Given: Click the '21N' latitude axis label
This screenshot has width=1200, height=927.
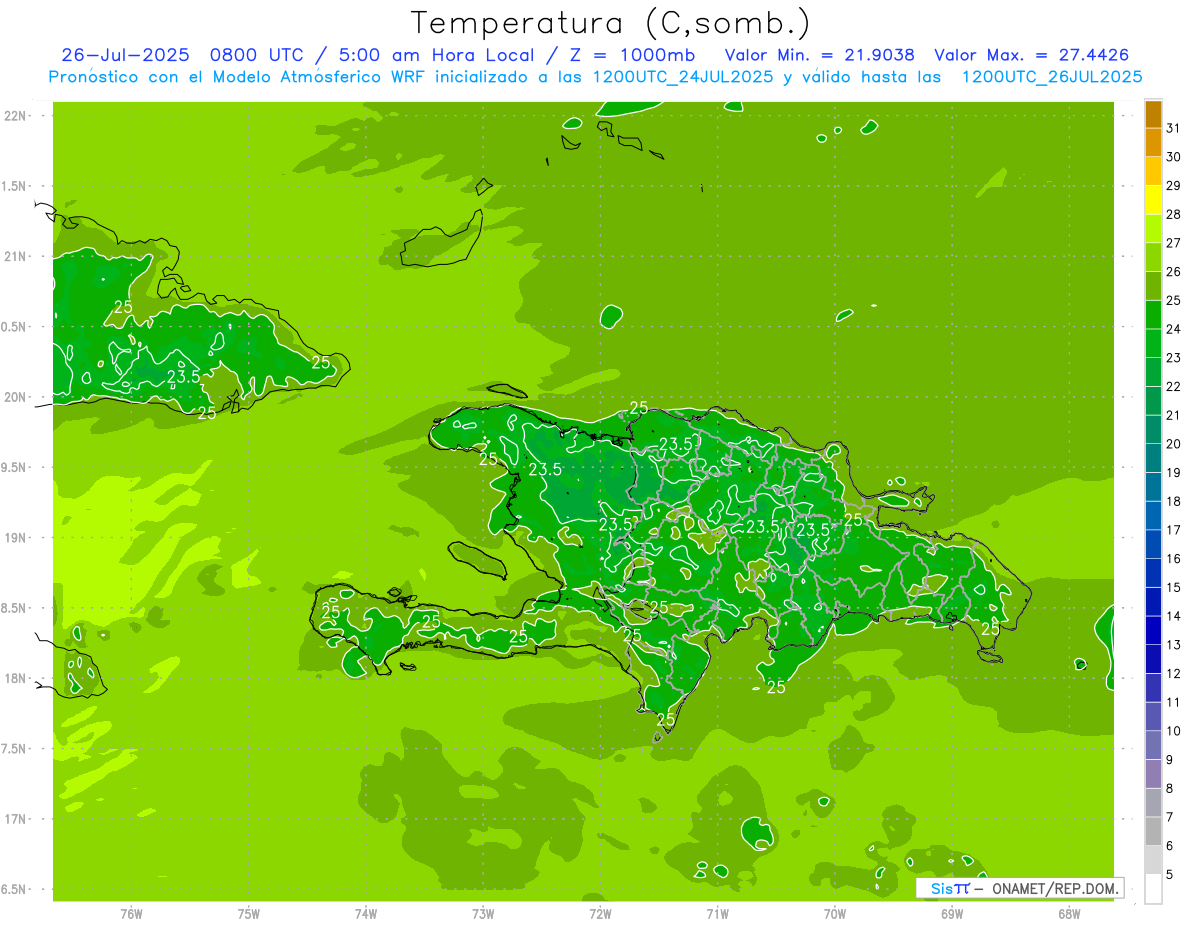Looking at the screenshot, I should [x=14, y=257].
